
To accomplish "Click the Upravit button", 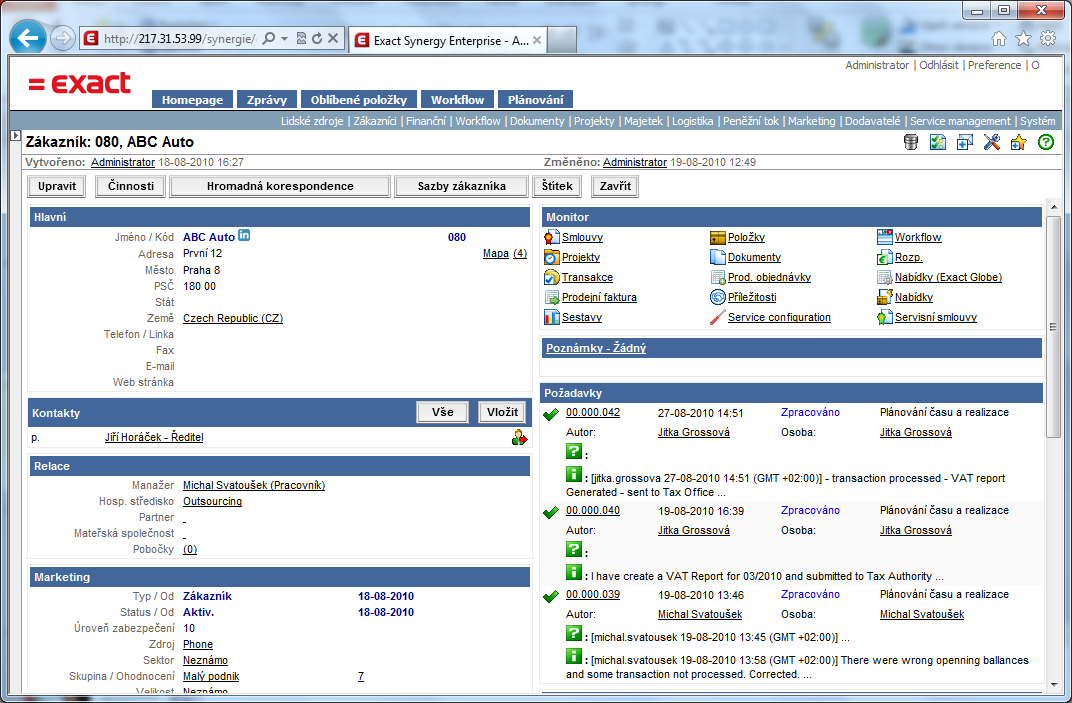I will tap(57, 186).
